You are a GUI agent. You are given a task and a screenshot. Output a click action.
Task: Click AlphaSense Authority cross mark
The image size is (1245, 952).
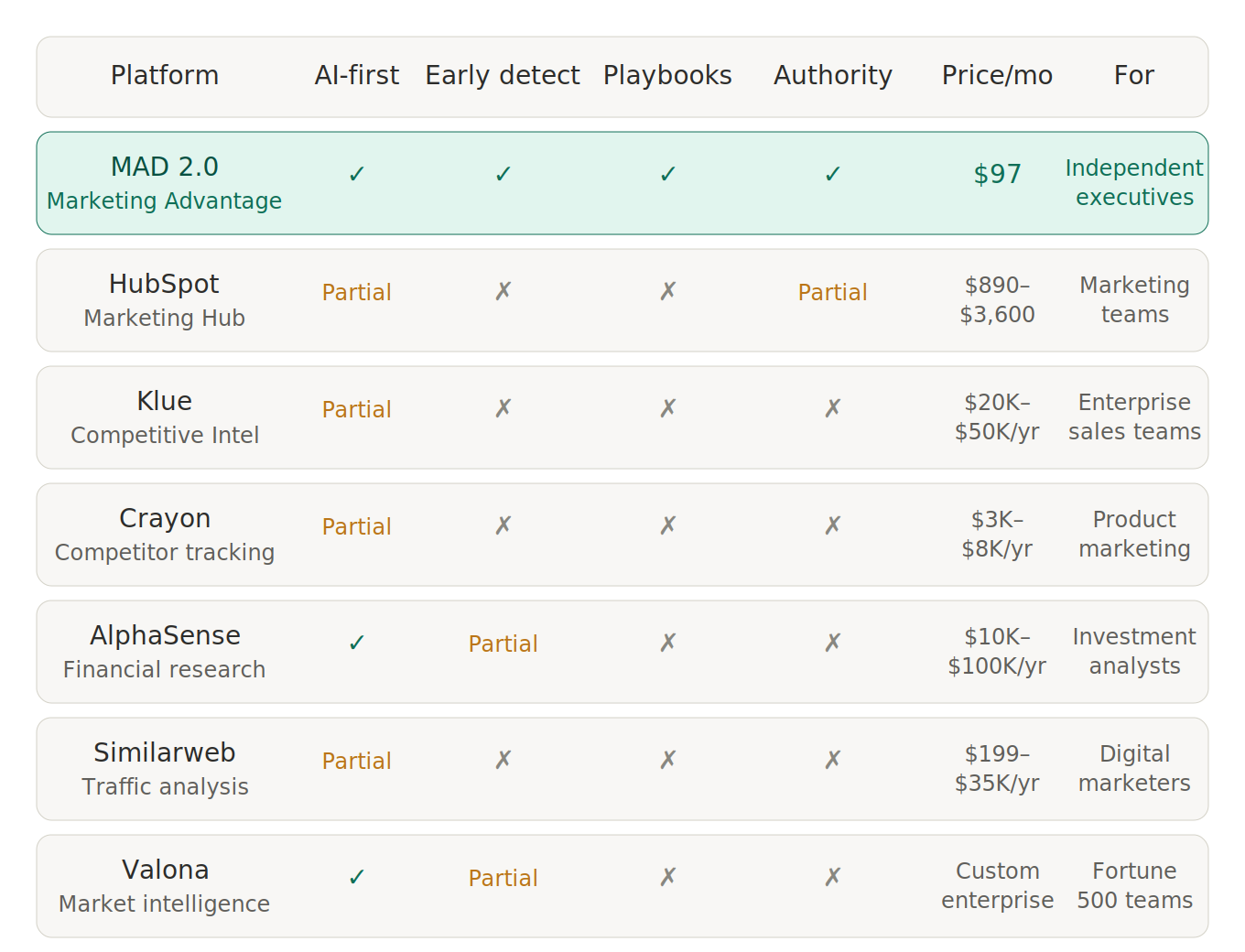(x=833, y=643)
